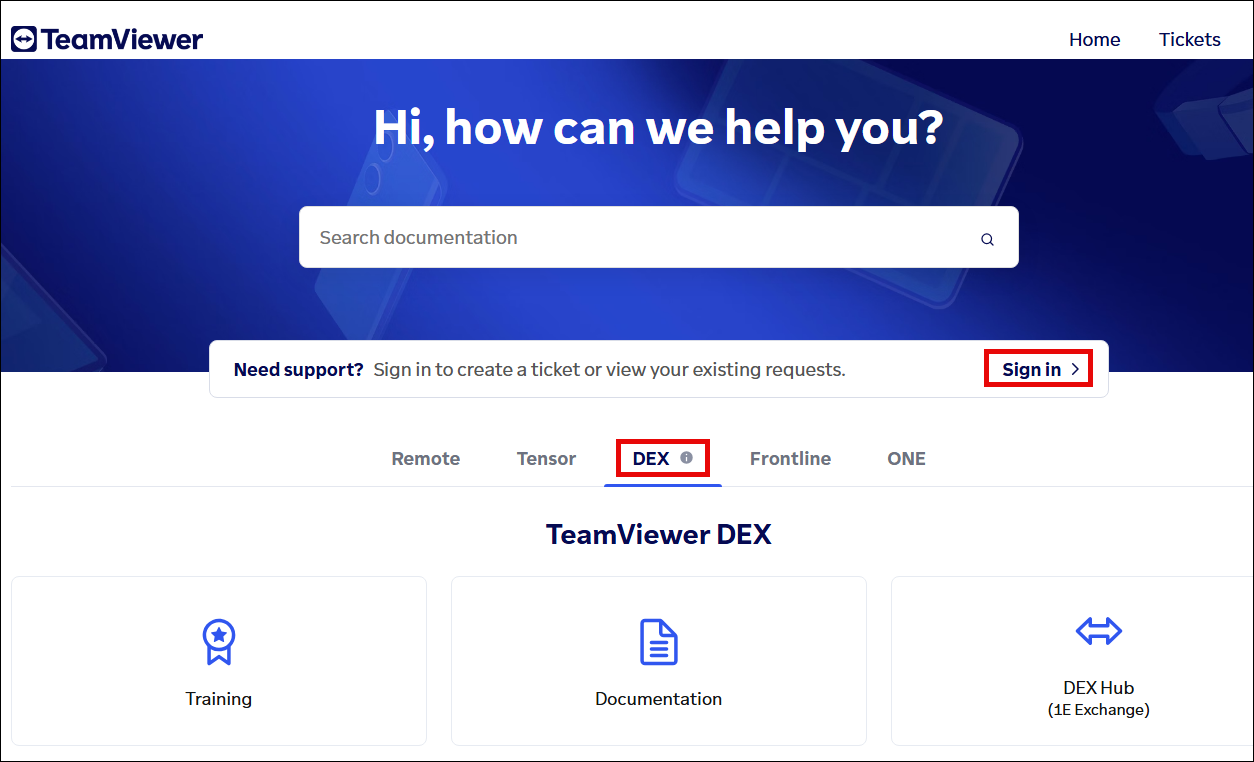This screenshot has width=1254, height=762.
Task: Select the DEX tab
Action: click(x=651, y=459)
